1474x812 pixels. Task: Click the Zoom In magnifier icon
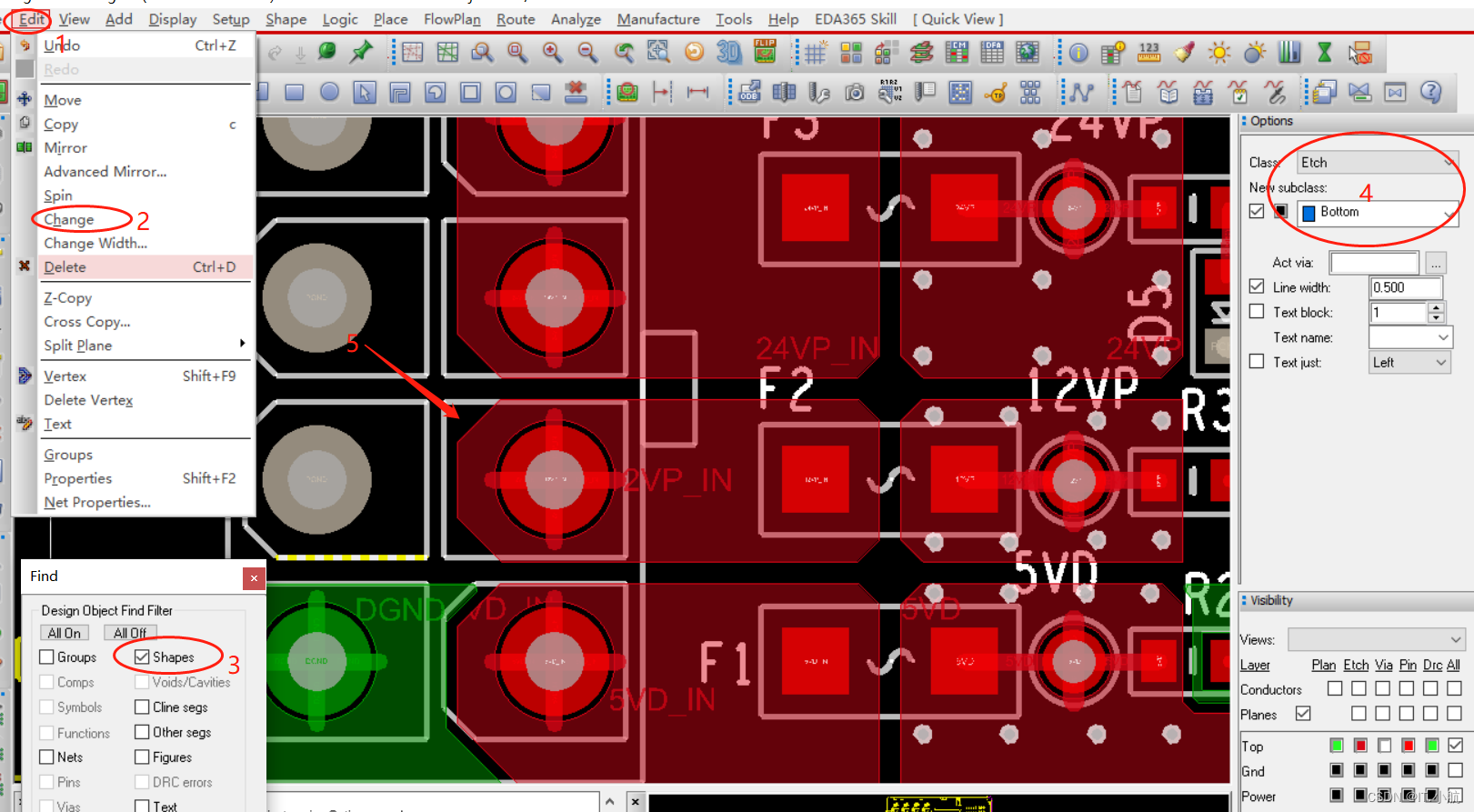tap(552, 53)
